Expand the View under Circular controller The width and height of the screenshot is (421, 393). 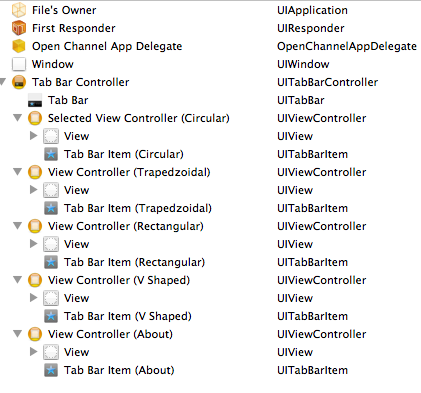pos(33,136)
